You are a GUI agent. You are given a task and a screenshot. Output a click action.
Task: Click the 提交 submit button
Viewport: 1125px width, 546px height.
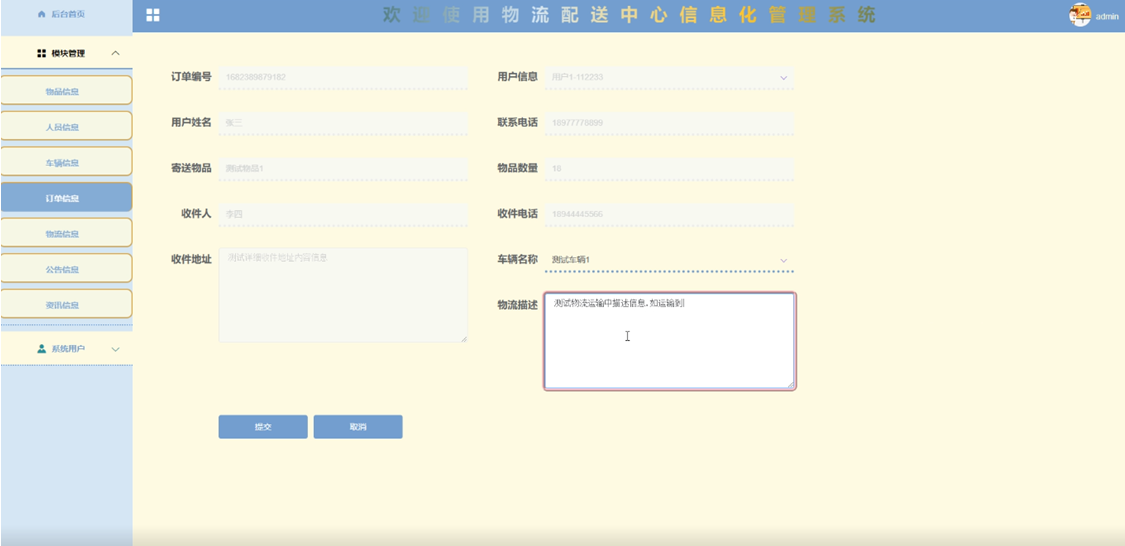[263, 427]
